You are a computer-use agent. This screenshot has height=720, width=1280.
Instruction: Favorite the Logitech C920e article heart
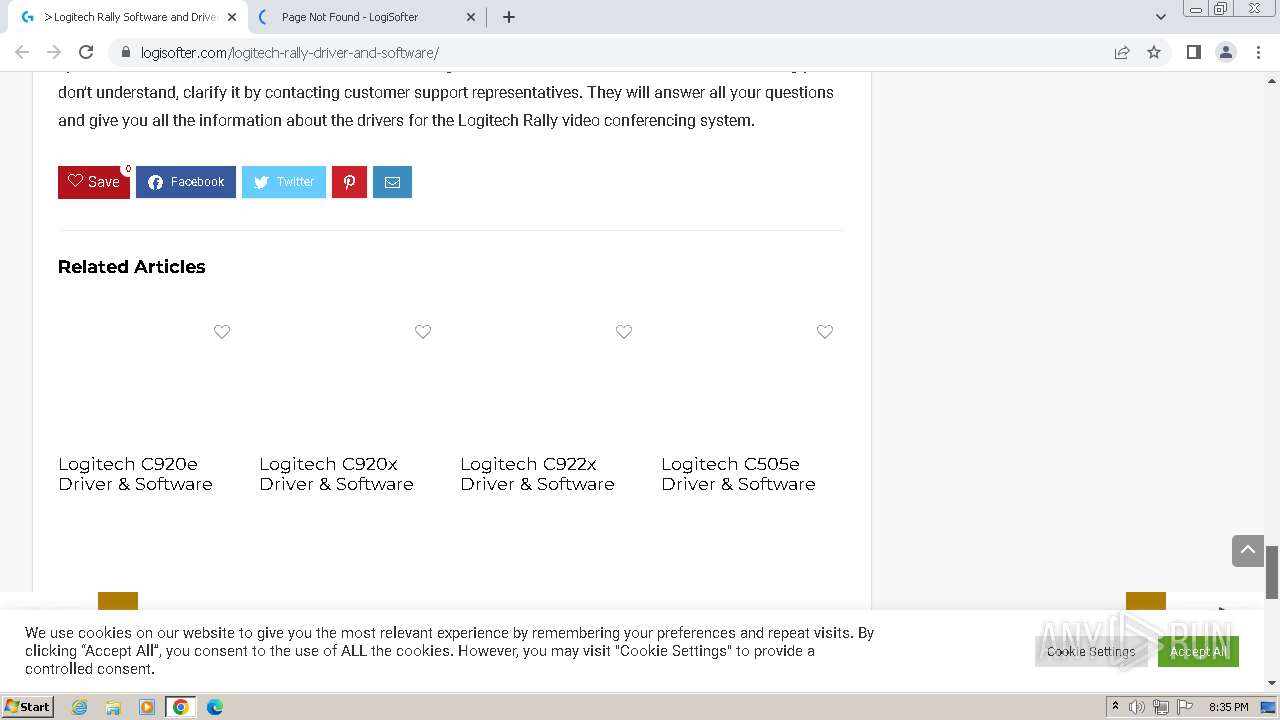[x=222, y=332]
